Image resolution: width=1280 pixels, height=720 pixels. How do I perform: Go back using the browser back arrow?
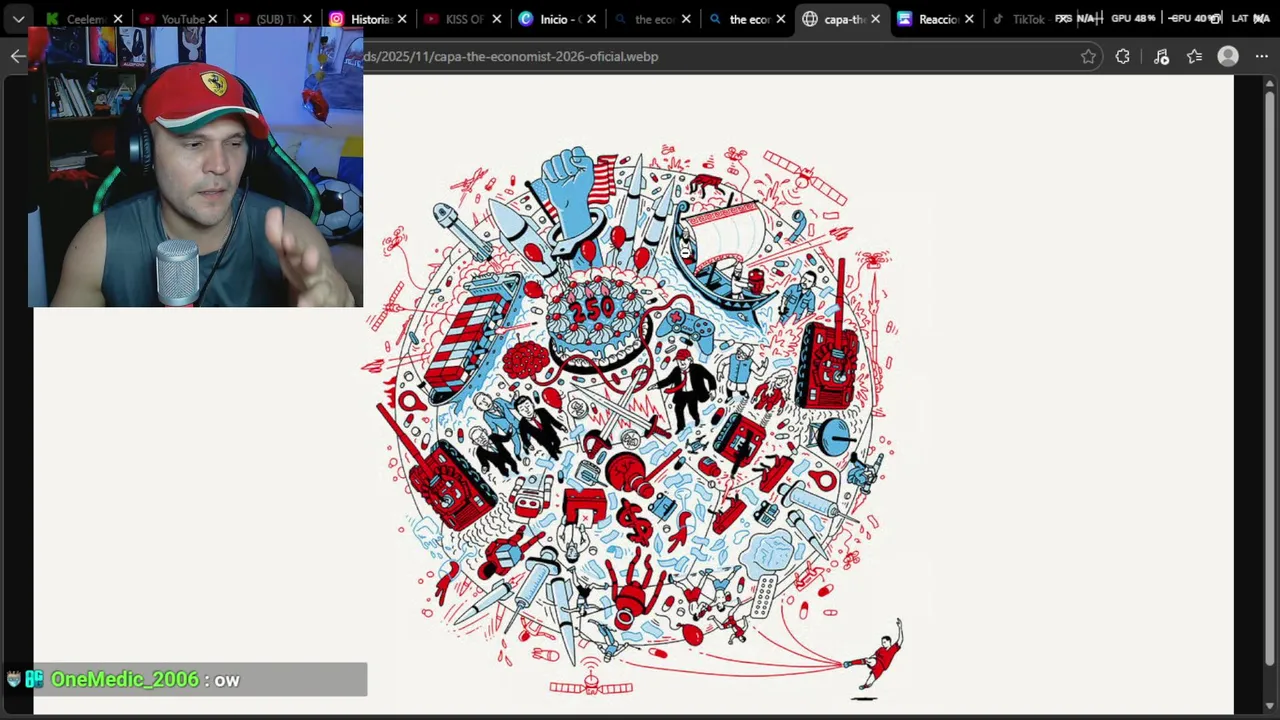[18, 57]
